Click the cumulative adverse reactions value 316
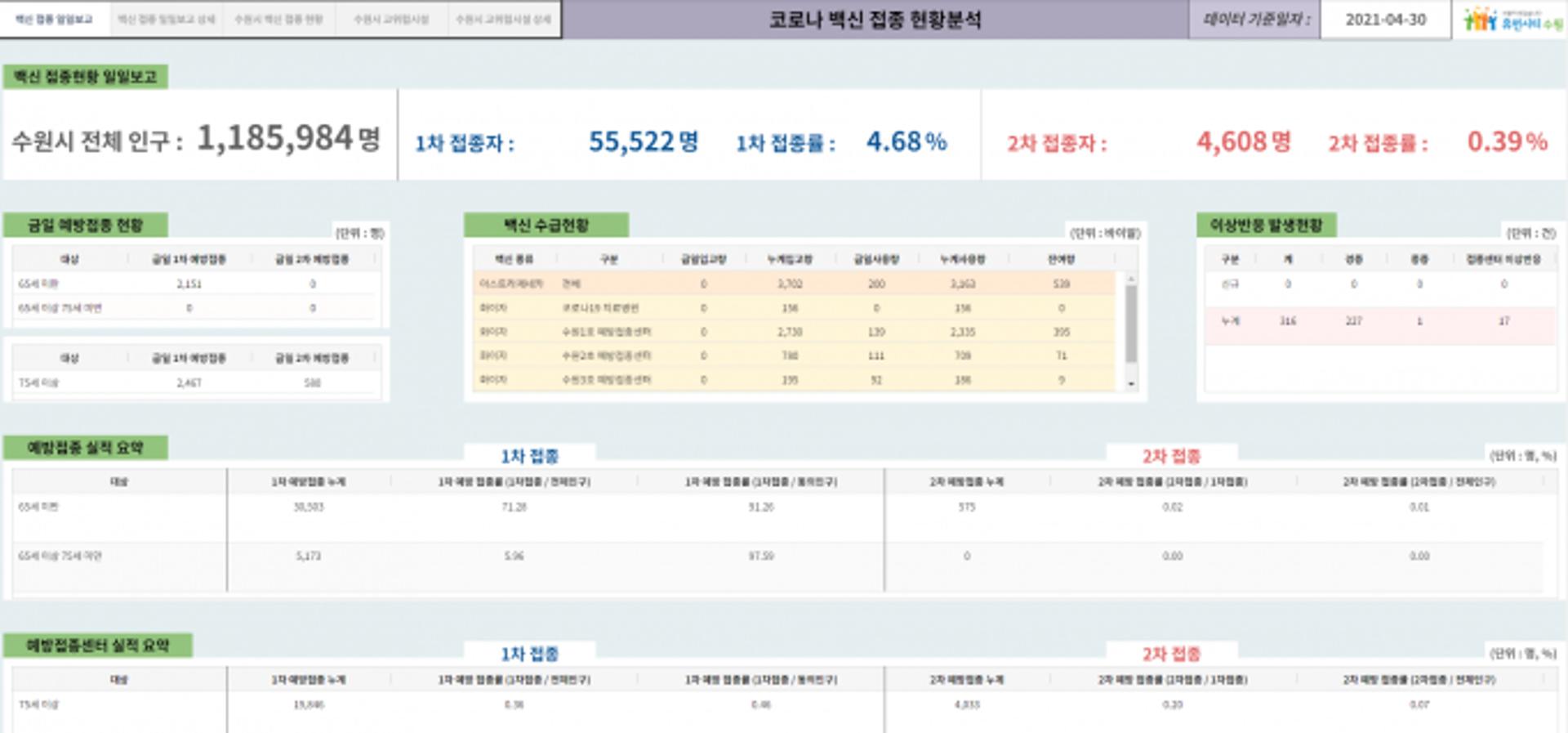 (x=1288, y=321)
